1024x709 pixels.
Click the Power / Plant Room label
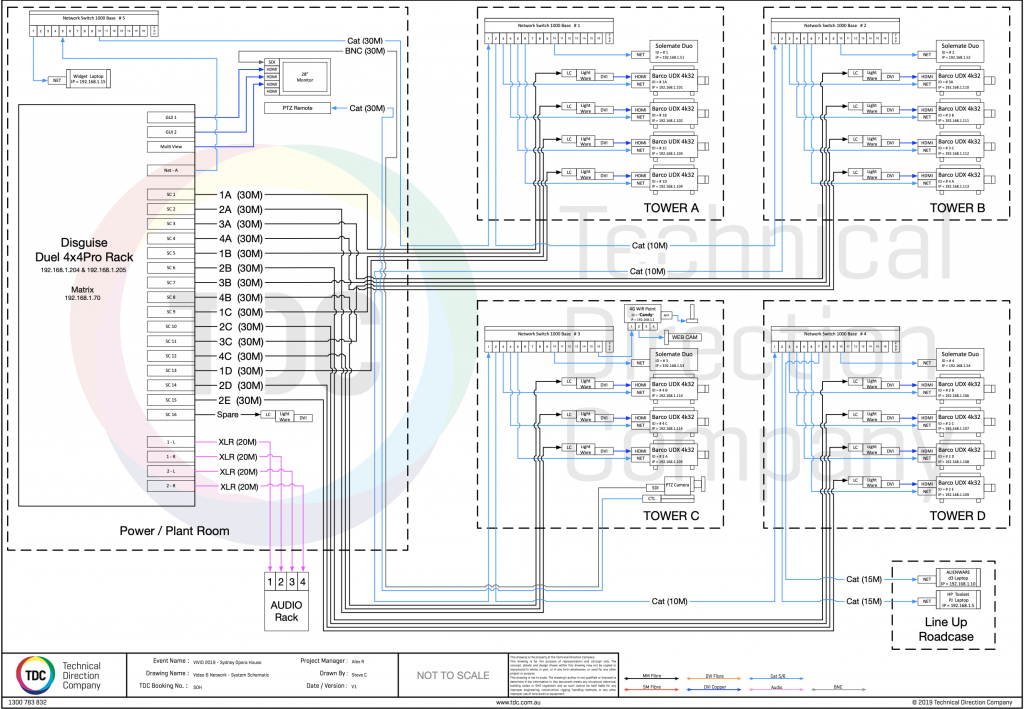174,531
